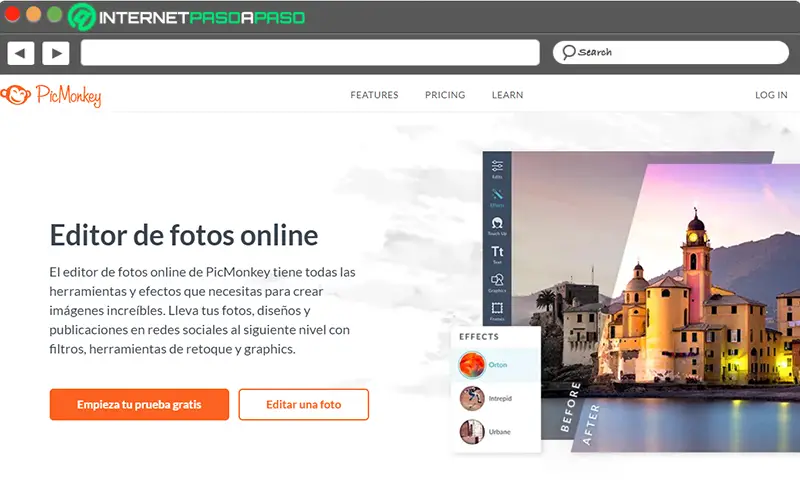Click the LOG IN link
This screenshot has height=500, width=800.
click(771, 95)
